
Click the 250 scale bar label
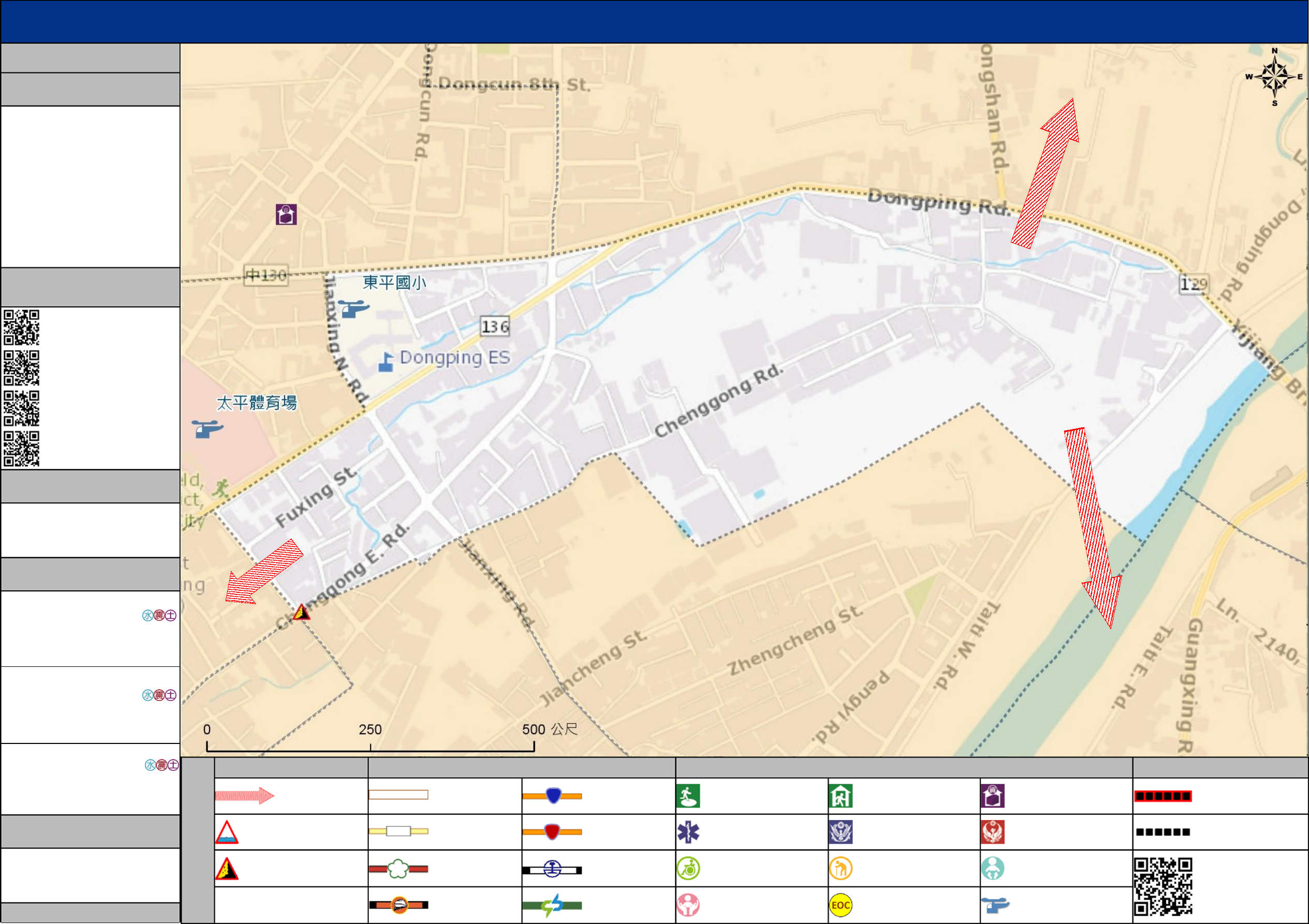click(370, 729)
